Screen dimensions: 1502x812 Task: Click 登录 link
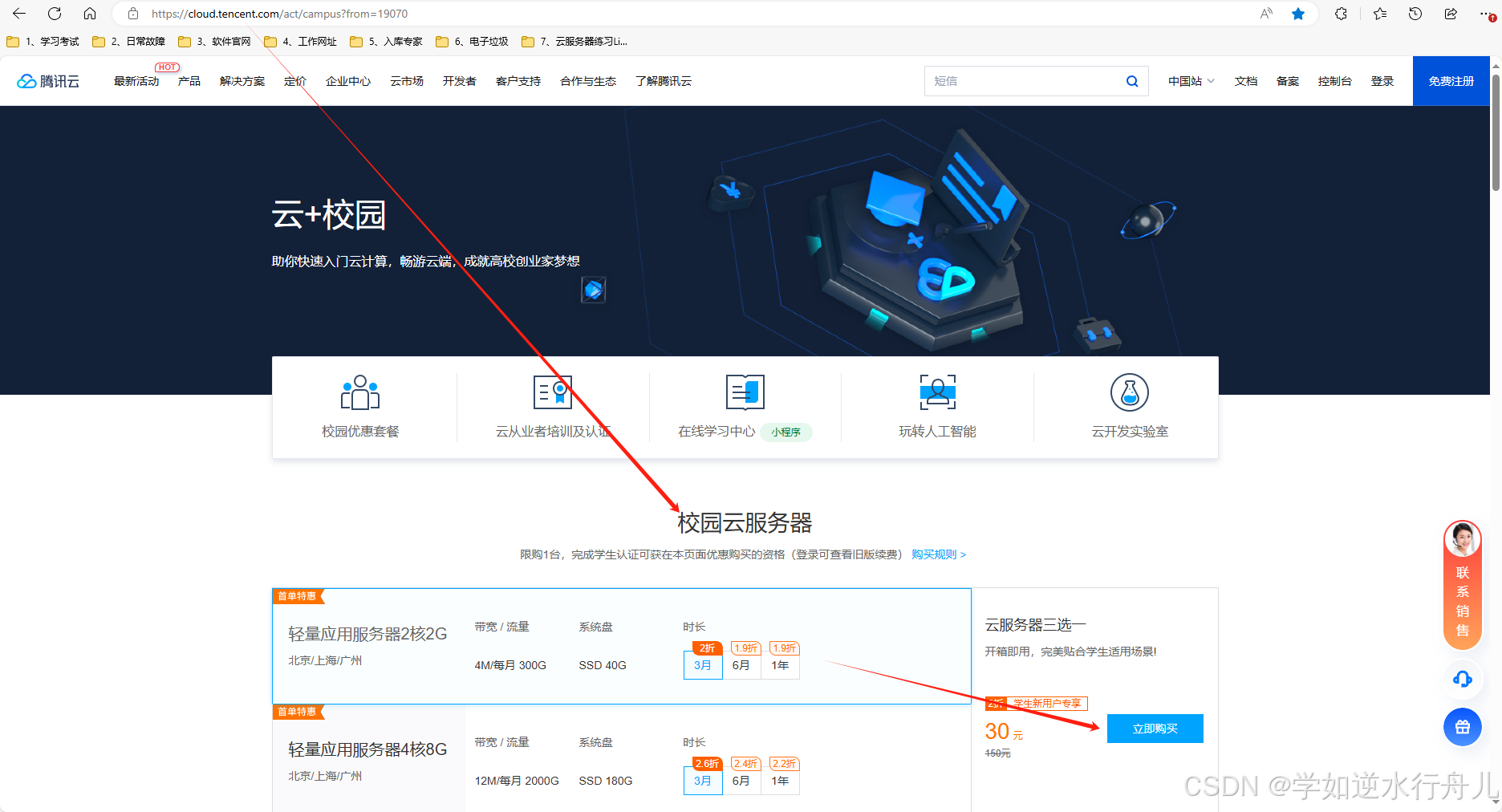coord(1382,81)
